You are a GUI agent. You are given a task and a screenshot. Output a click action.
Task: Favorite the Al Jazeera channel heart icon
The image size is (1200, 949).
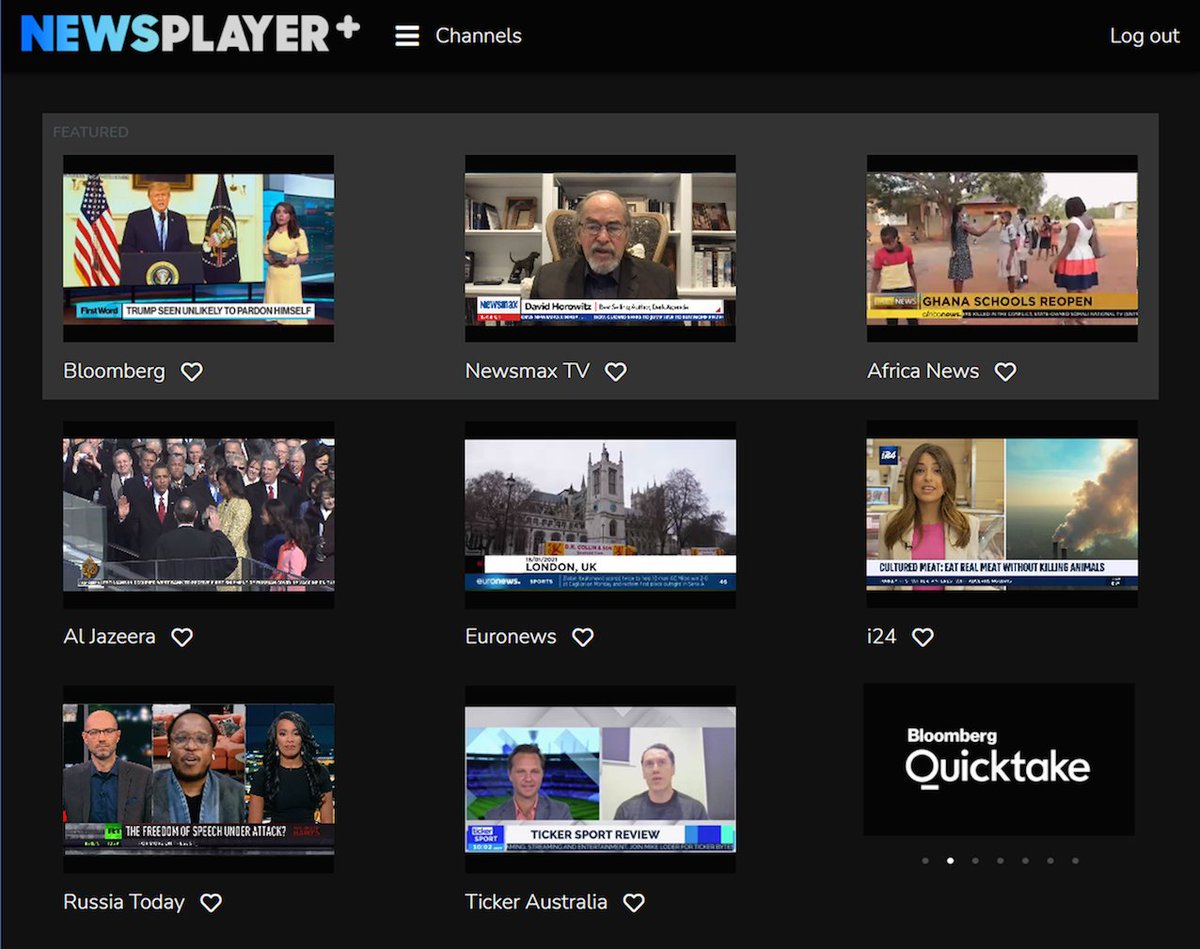click(x=181, y=637)
